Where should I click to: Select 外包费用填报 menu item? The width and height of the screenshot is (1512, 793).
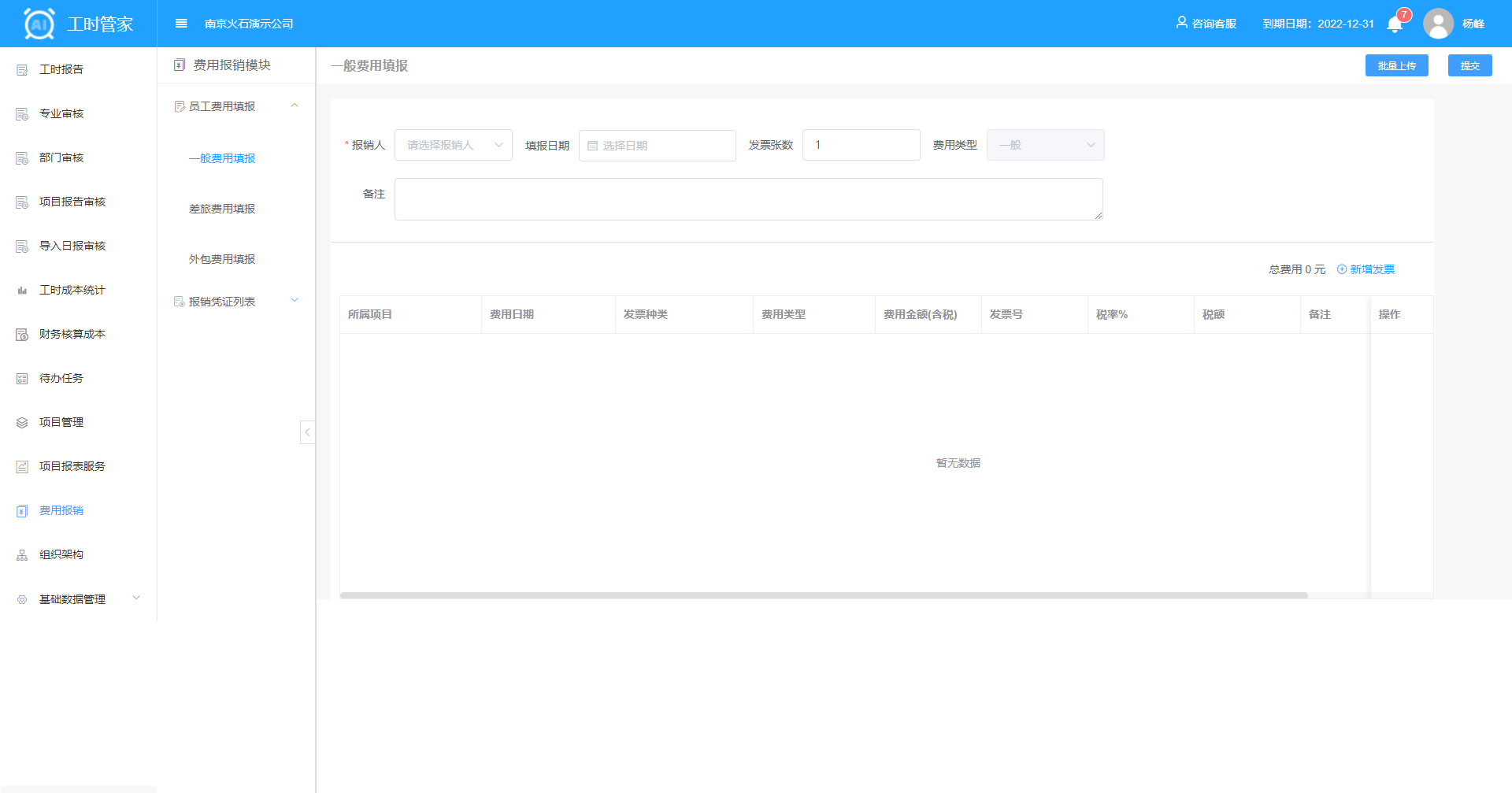pos(222,259)
